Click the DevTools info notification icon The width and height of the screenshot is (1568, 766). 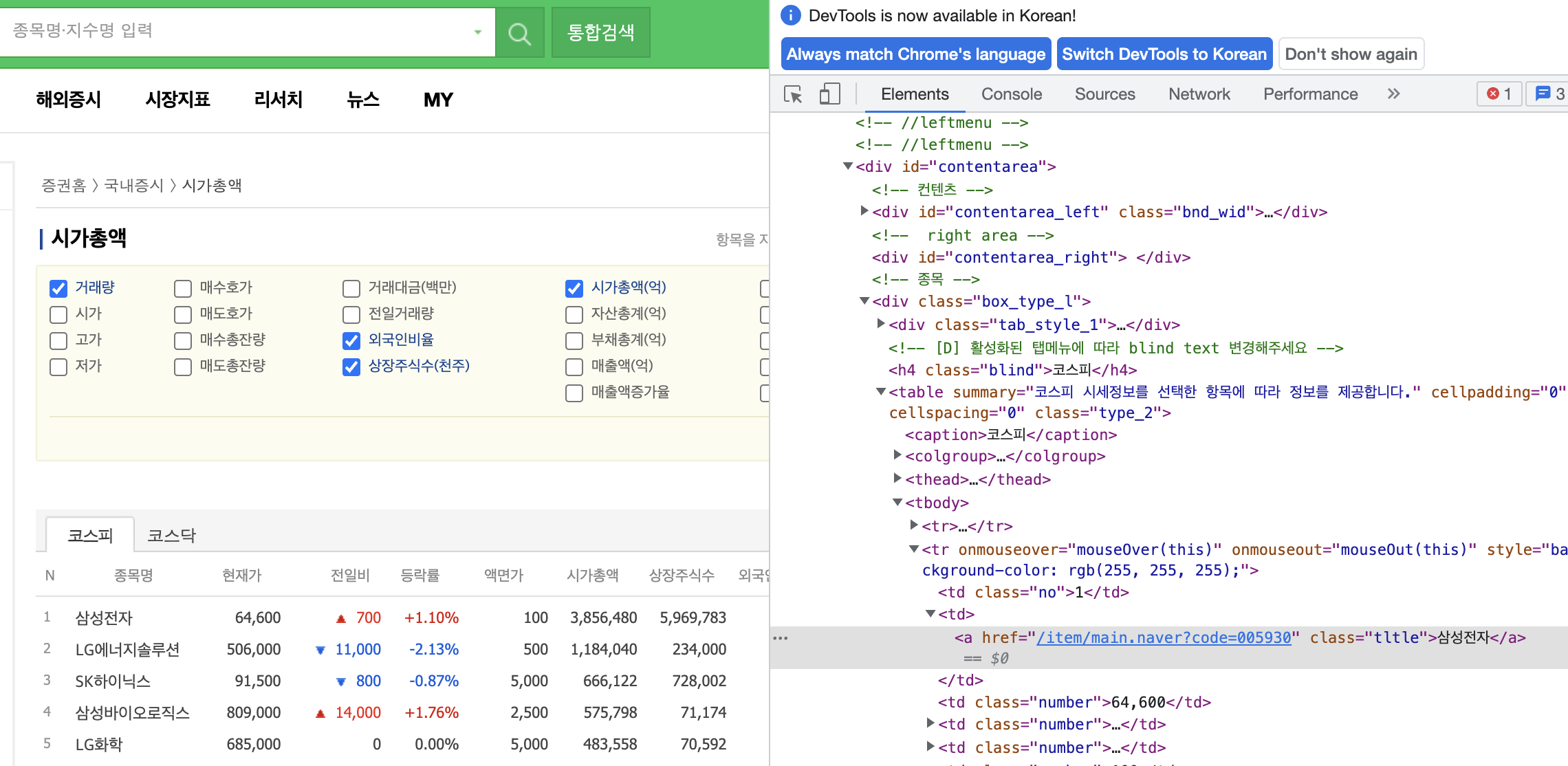(x=791, y=15)
